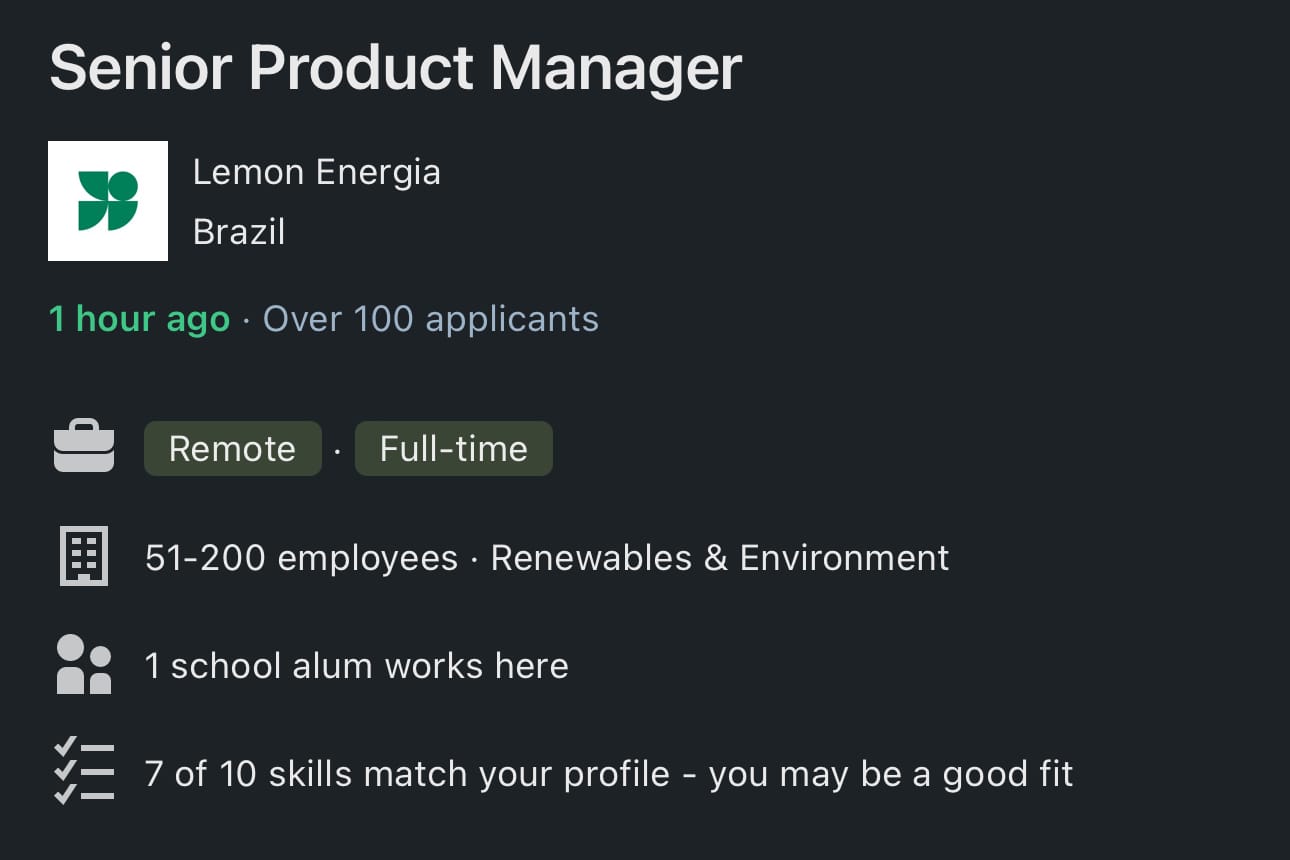This screenshot has height=860, width=1290.
Task: Click the 1 hour ago posting time
Action: pos(139,319)
